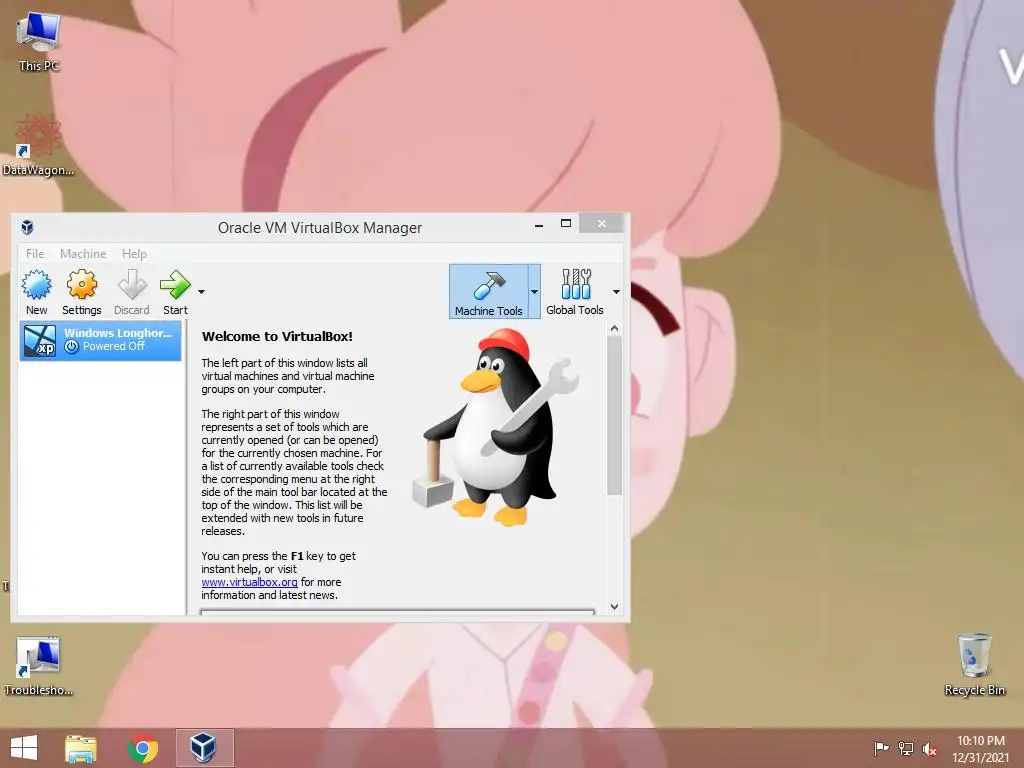Open the Machine menu
Image resolution: width=1024 pixels, height=768 pixels.
pyautogui.click(x=83, y=253)
